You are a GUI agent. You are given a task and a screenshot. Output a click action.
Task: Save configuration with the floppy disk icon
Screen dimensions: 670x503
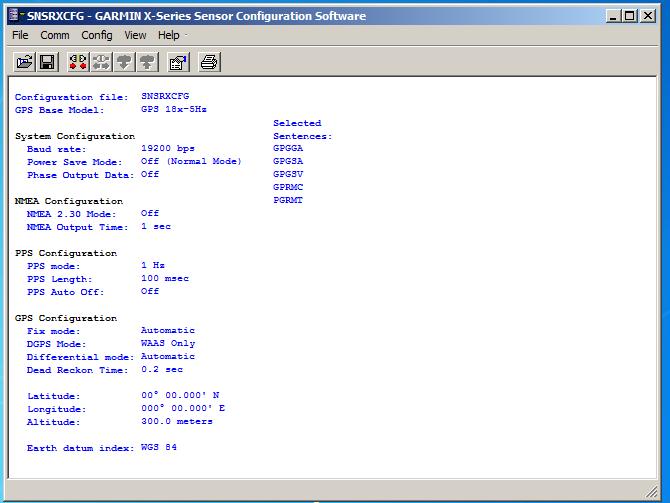pos(47,62)
